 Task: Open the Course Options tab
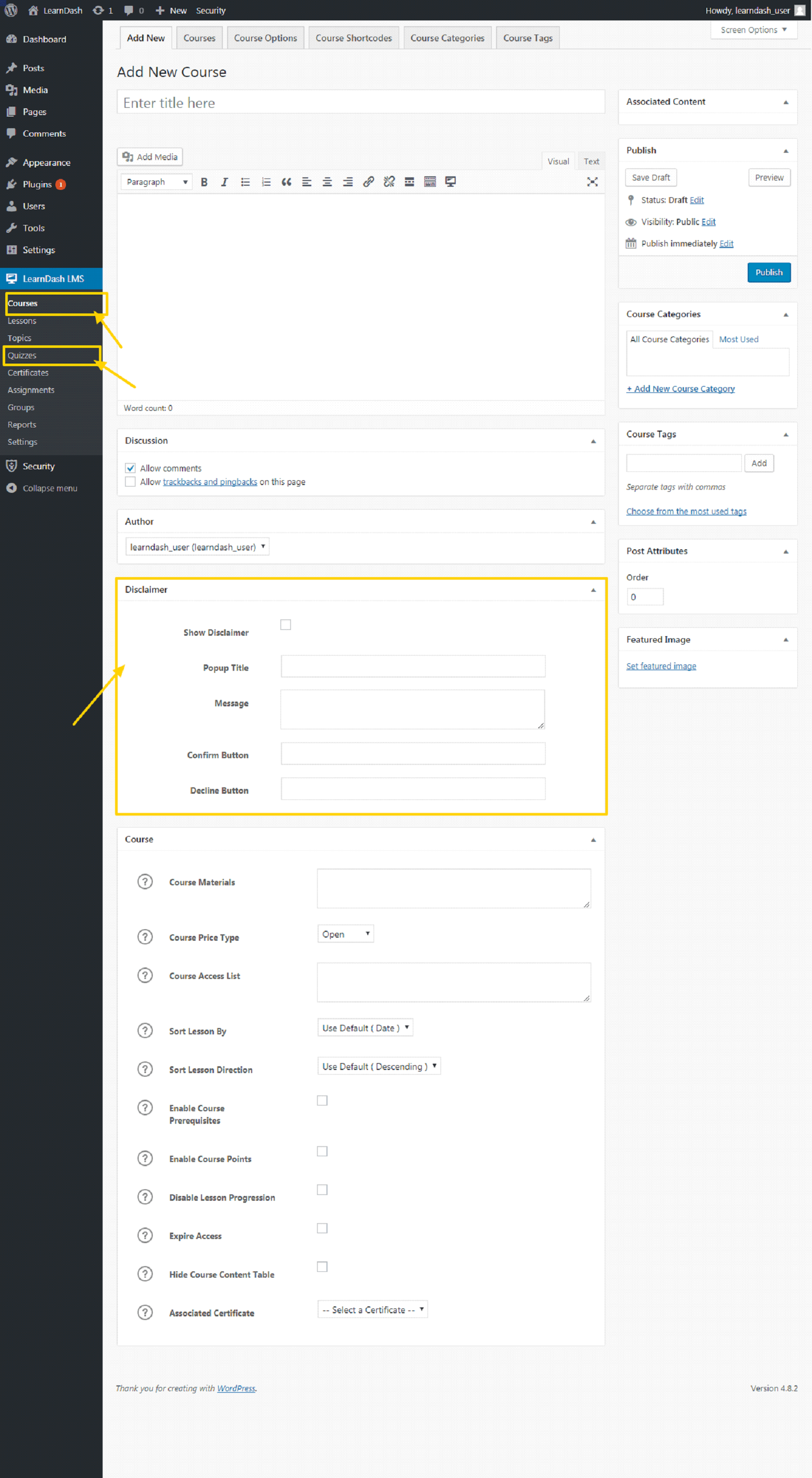click(x=266, y=38)
